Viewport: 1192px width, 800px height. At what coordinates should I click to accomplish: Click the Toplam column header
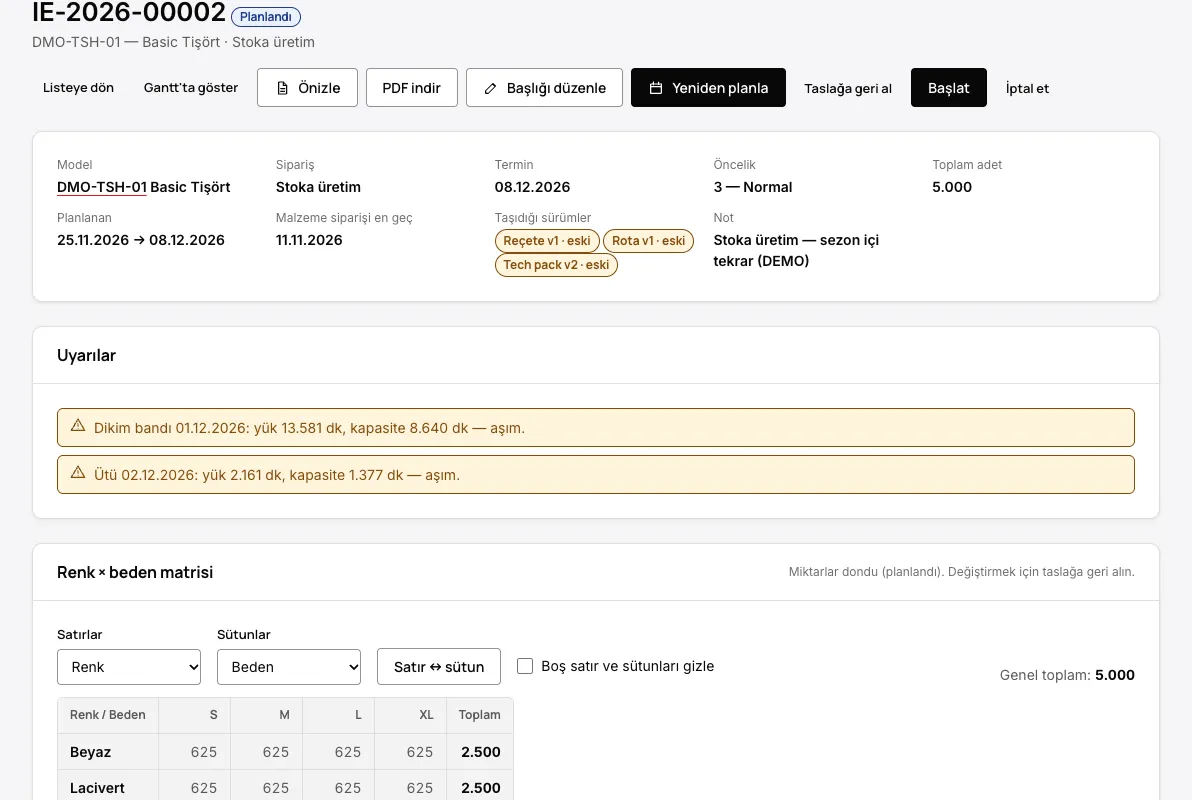coord(480,715)
